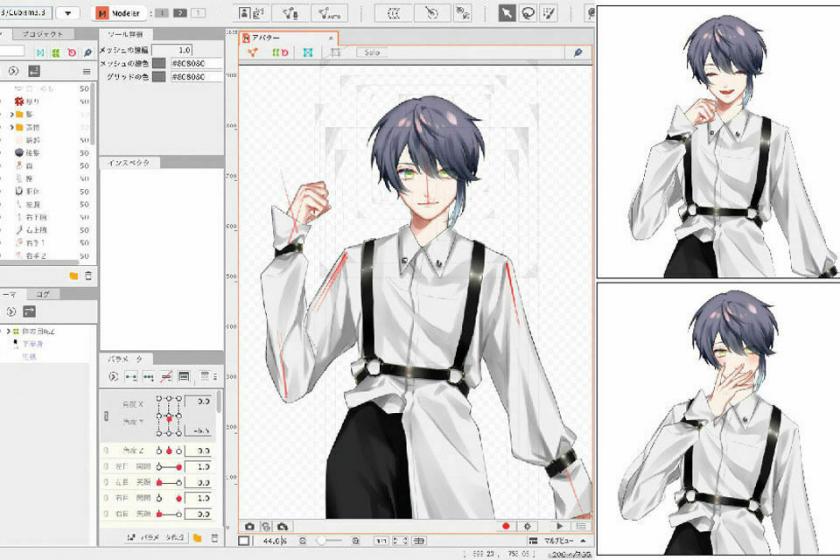840x560 pixels.
Task: Click the dark view-mode icon in deformer panel
Action: (29, 311)
